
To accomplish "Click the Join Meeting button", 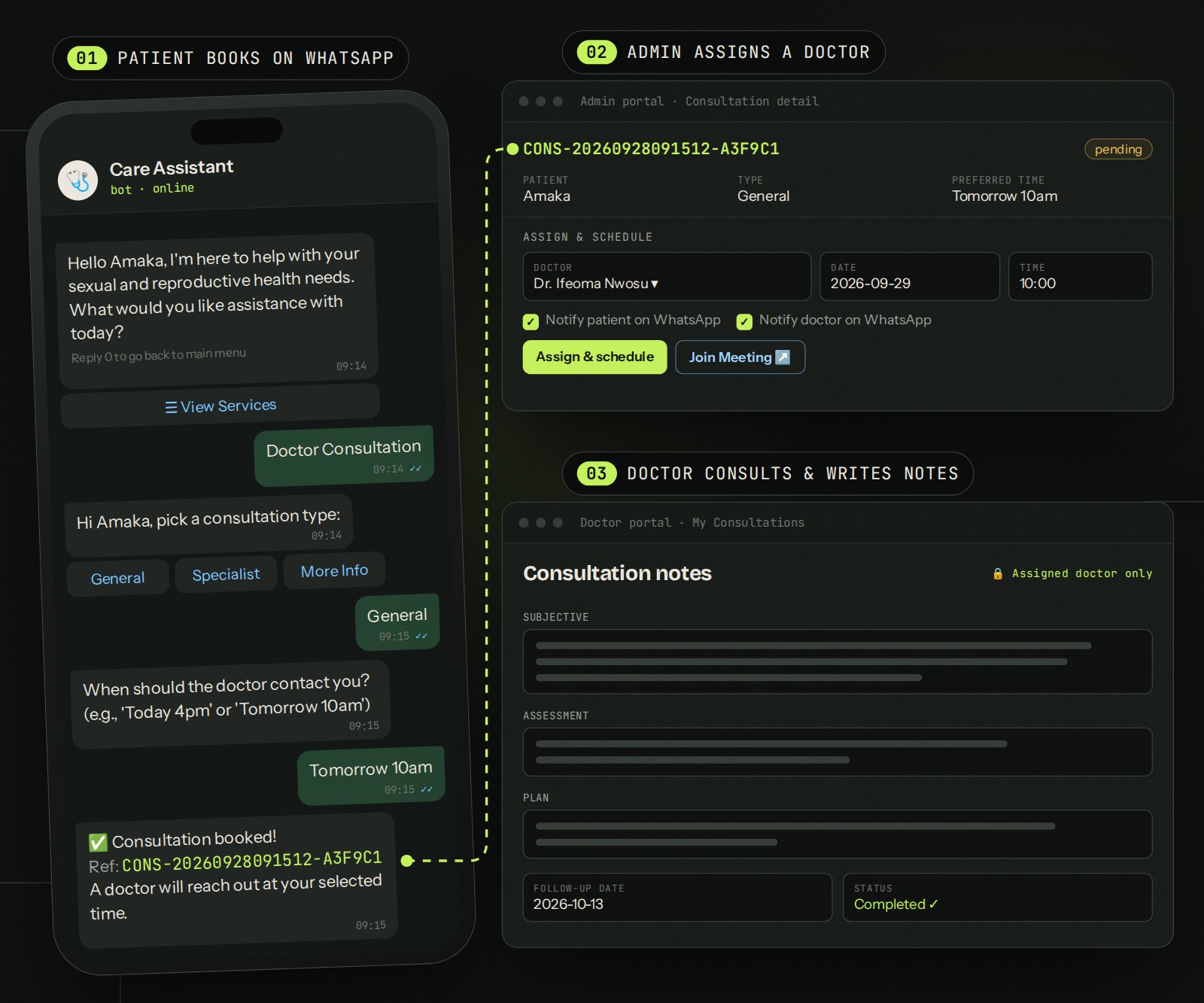I will click(740, 357).
